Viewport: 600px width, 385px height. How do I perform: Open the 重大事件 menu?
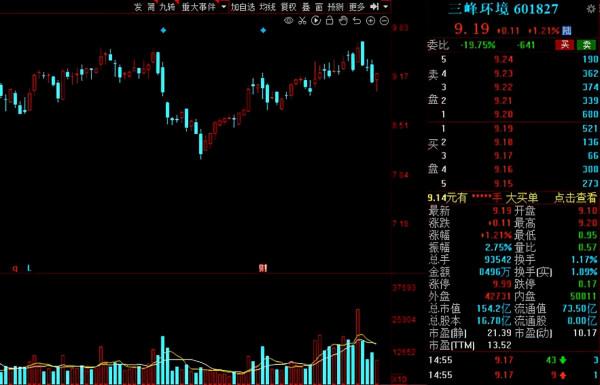click(199, 7)
